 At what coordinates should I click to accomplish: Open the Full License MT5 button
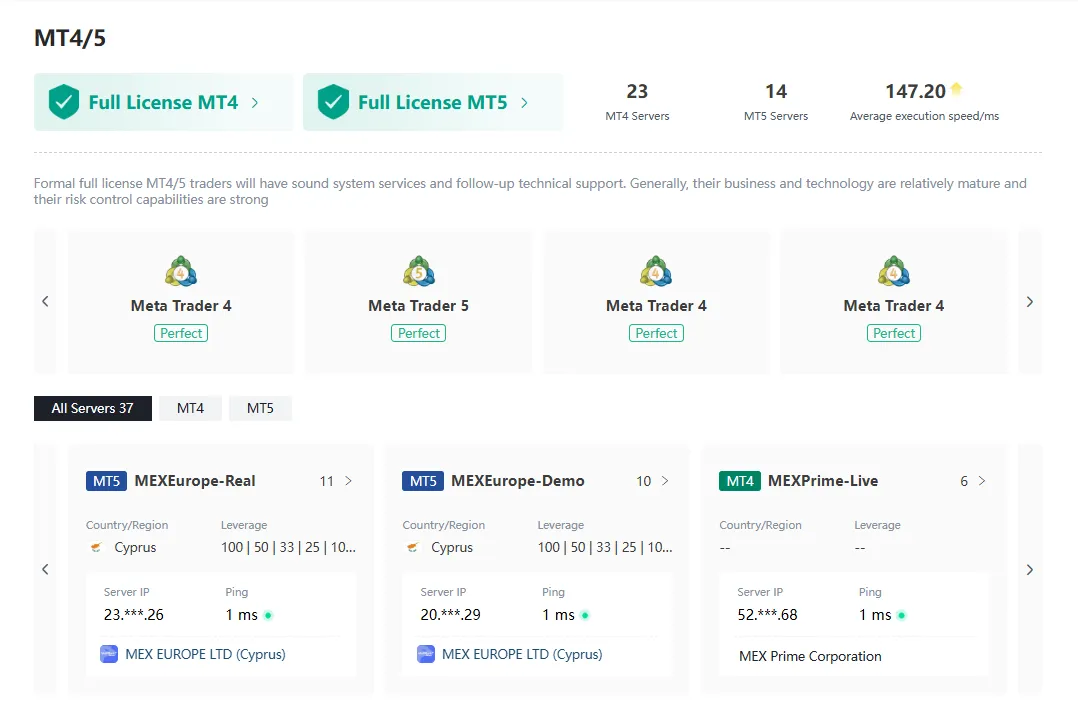point(433,102)
